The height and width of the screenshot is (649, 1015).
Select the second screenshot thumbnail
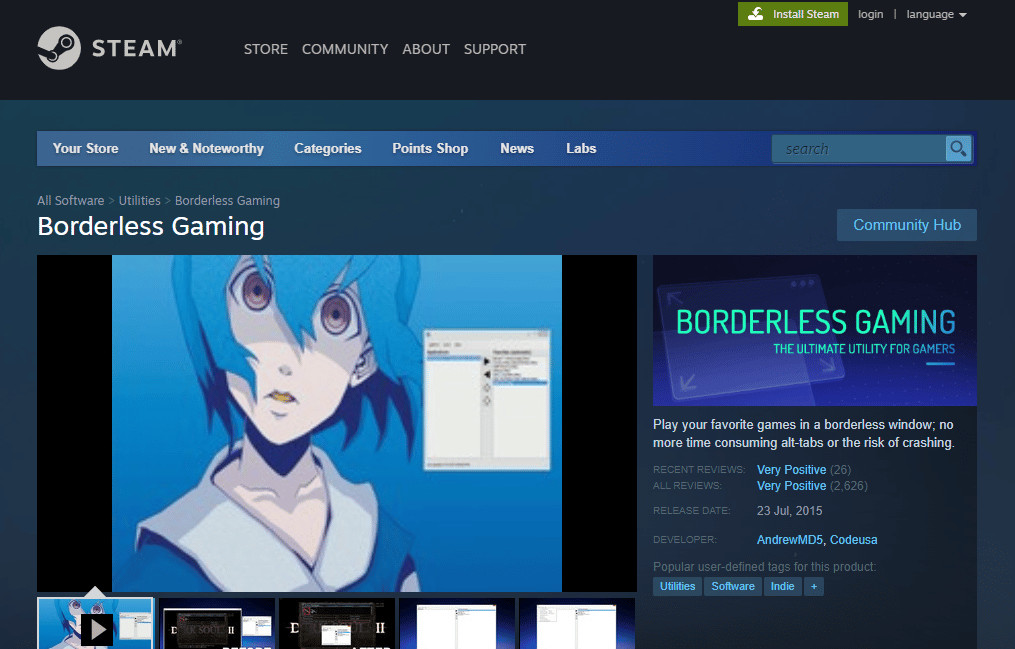(216, 623)
